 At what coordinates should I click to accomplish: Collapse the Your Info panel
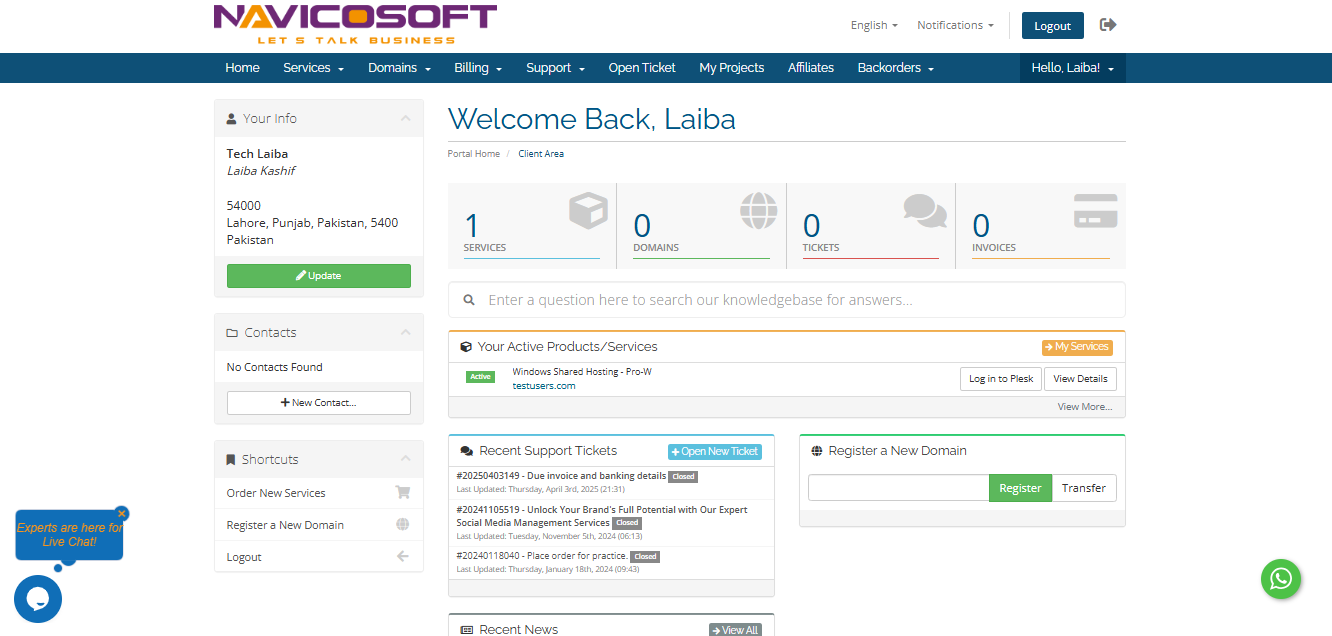click(405, 118)
